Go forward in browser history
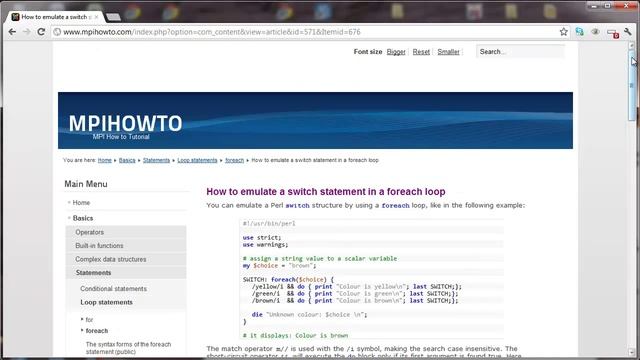This screenshot has width=640, height=360. click(x=27, y=32)
